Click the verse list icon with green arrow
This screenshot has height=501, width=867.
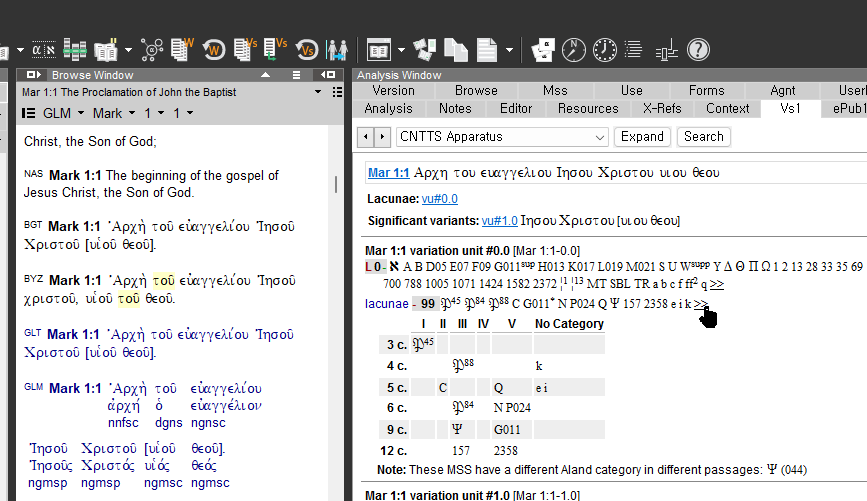(x=275, y=50)
